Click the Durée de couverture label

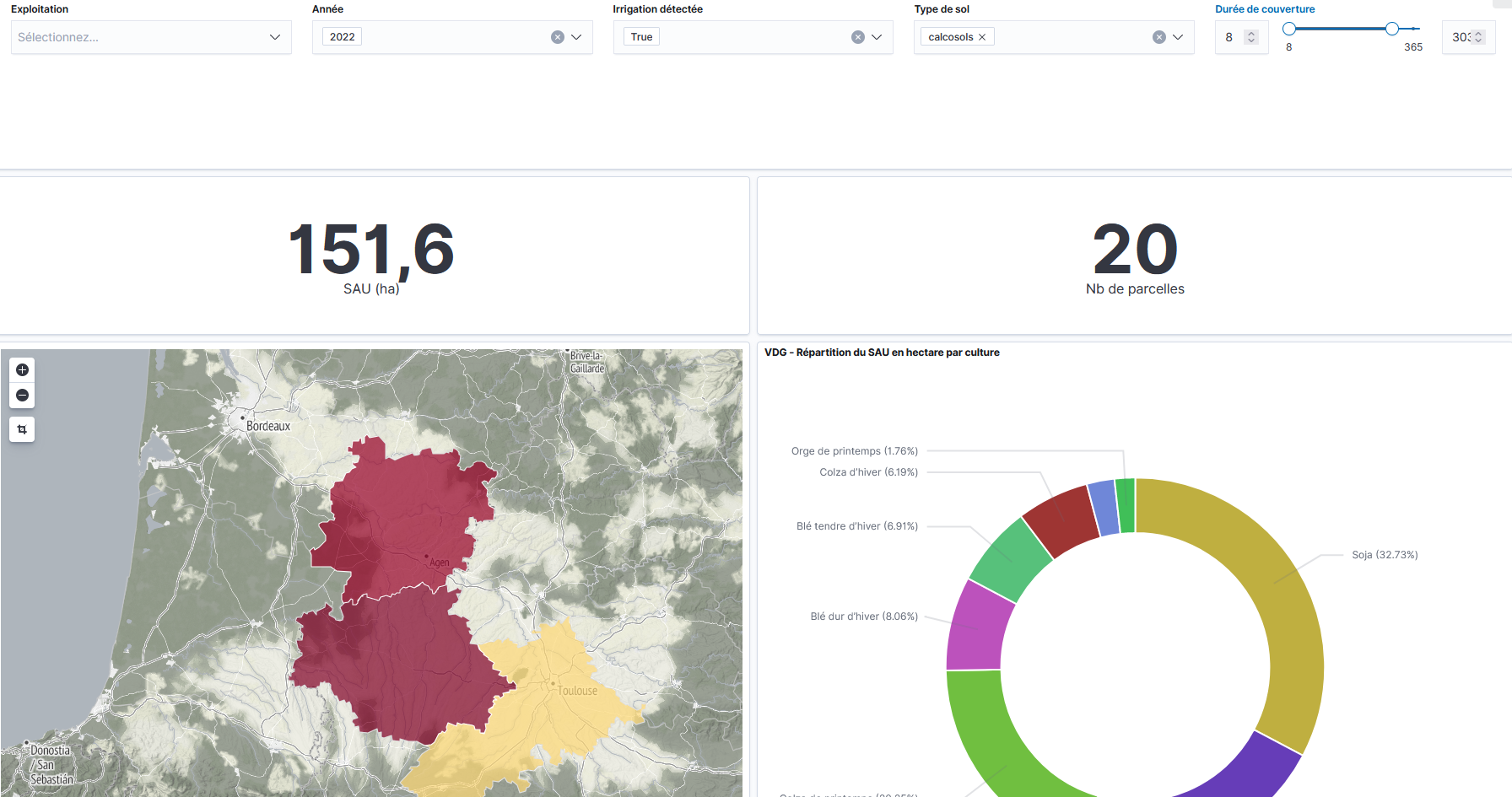coord(1265,9)
